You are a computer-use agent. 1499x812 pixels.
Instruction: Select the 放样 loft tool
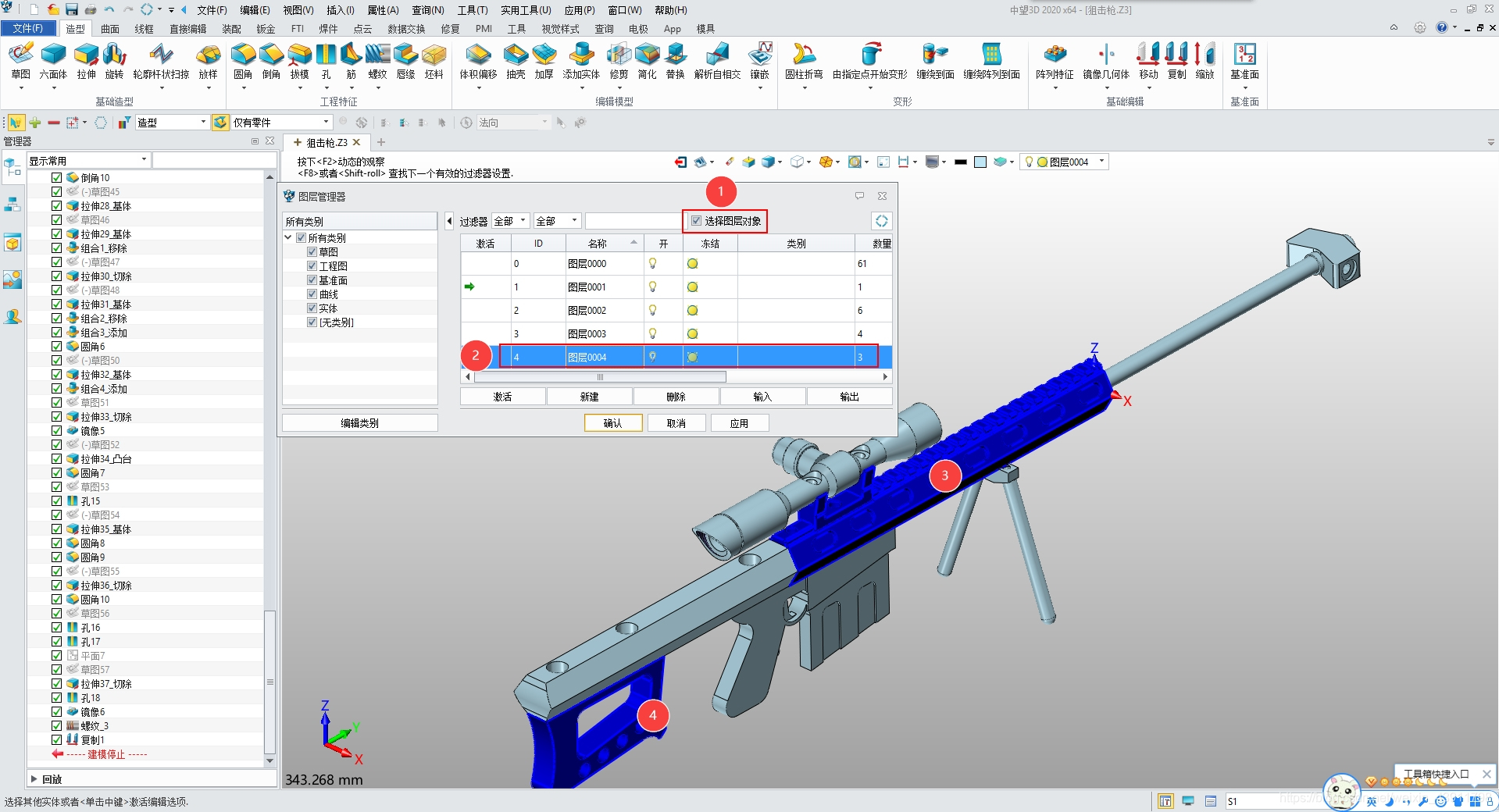[208, 61]
